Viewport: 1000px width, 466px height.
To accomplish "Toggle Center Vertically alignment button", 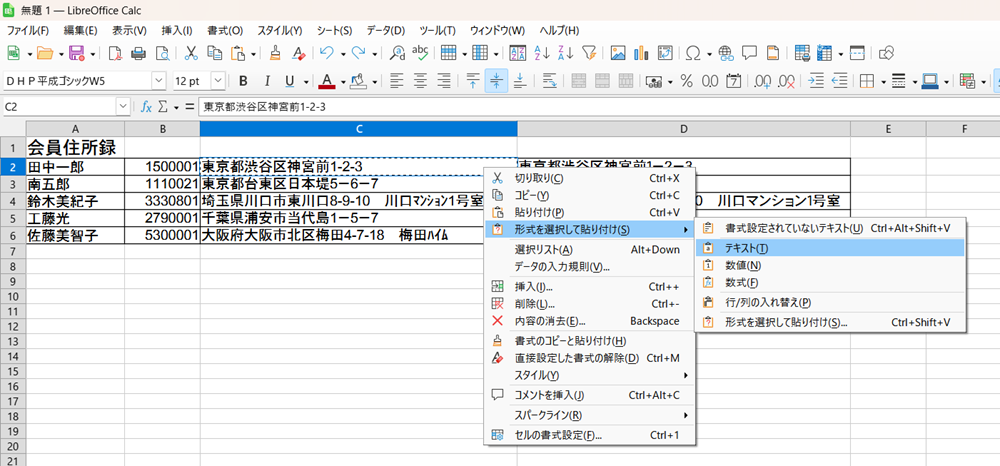I will pyautogui.click(x=496, y=81).
